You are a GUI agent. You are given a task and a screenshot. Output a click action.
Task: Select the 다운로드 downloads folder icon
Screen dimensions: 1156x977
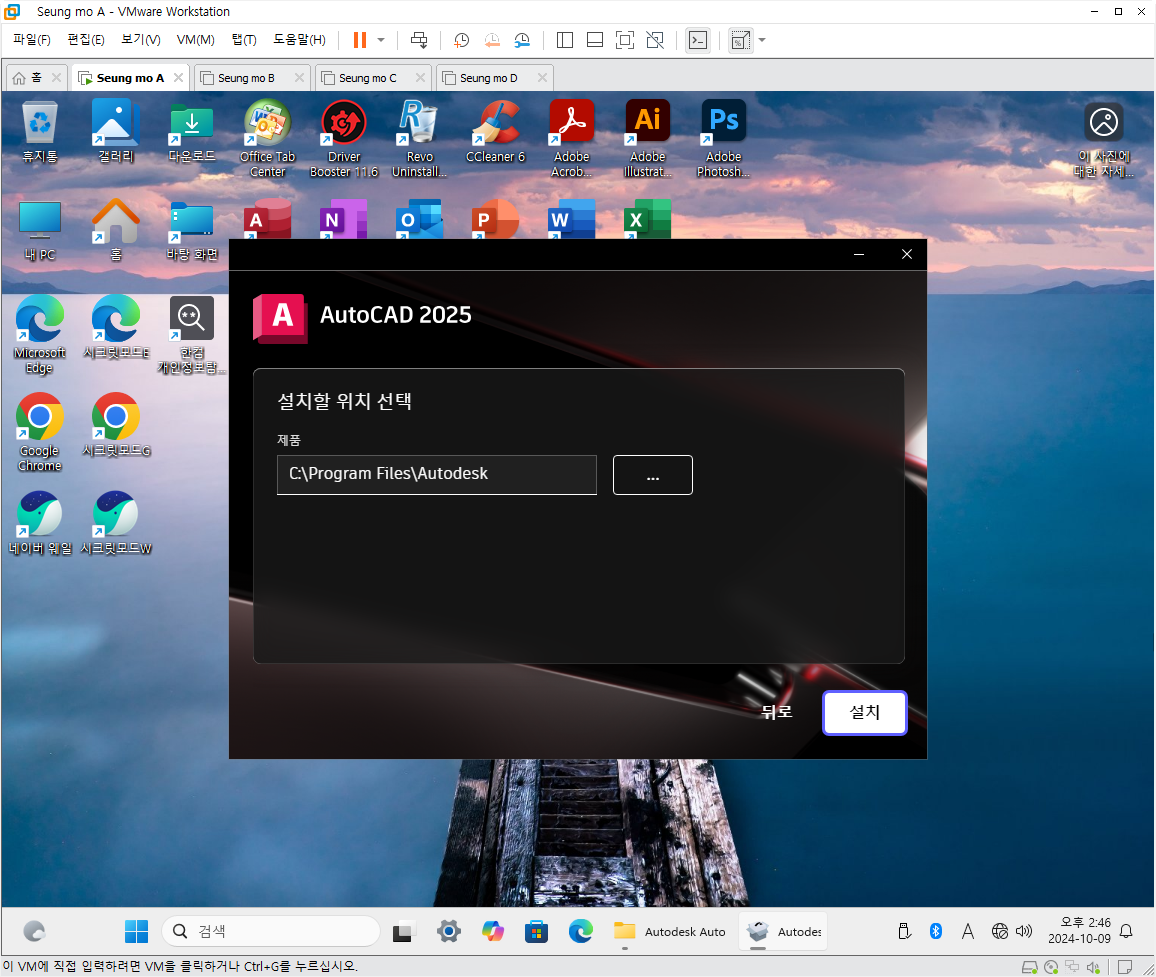[x=192, y=133]
